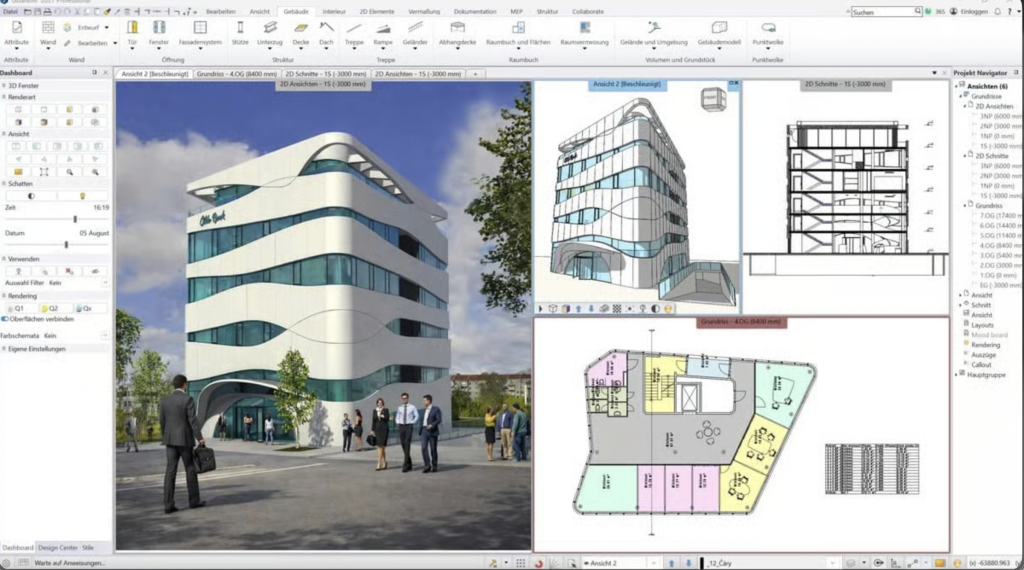Screen dimensions: 1024x570
Task: Select the Abhangdecke ceiling tool
Action: (457, 28)
